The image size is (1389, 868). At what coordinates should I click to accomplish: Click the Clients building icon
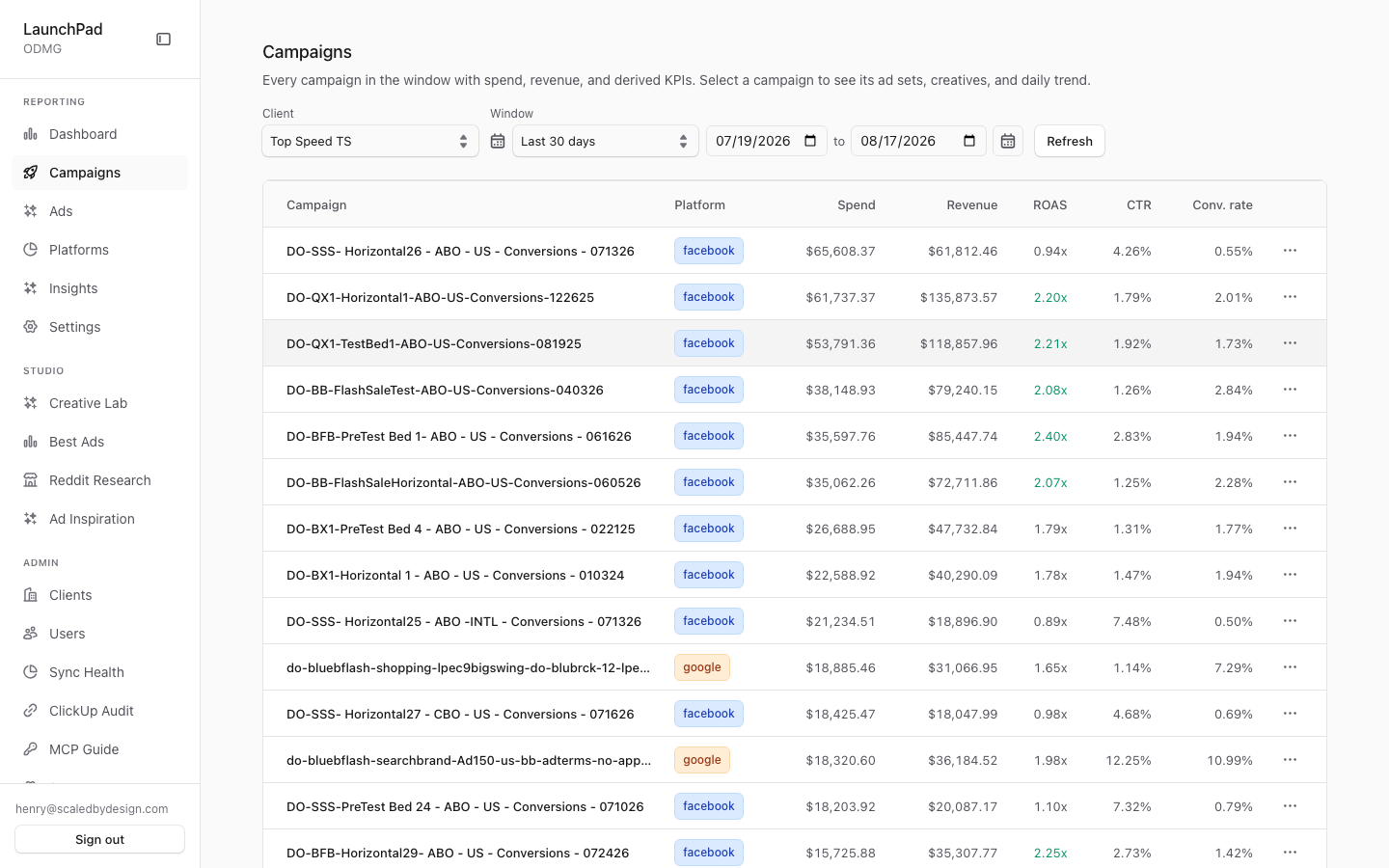(31, 595)
